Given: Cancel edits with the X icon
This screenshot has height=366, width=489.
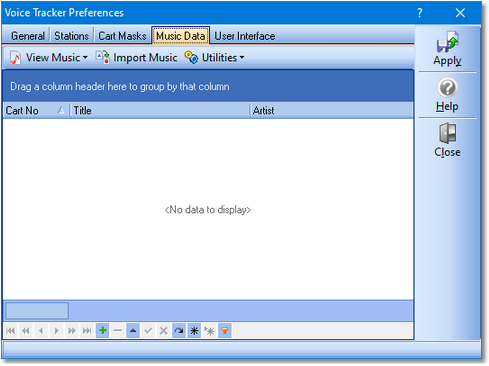Looking at the screenshot, I should point(164,331).
